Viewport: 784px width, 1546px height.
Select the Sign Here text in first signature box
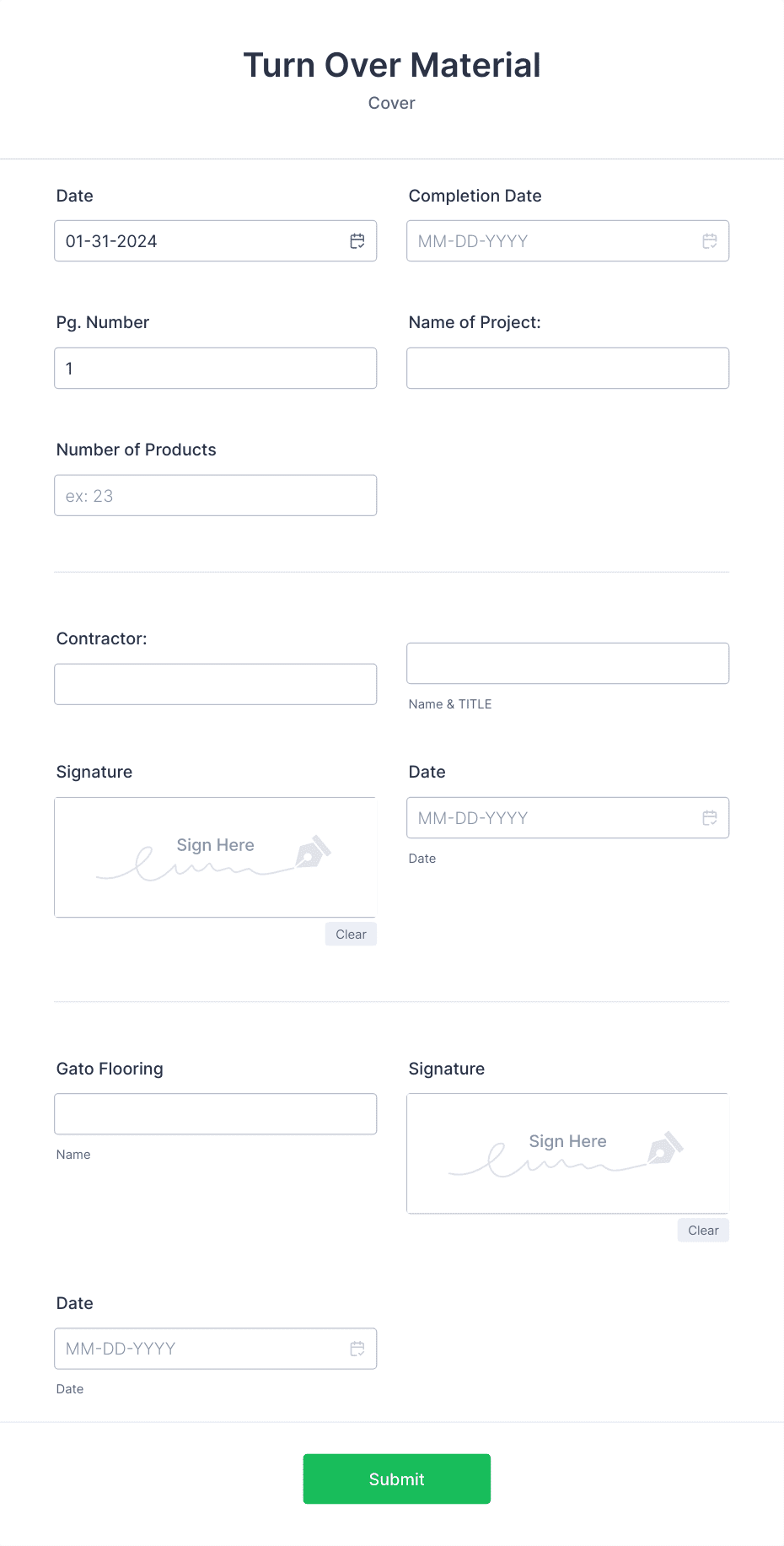pos(215,844)
